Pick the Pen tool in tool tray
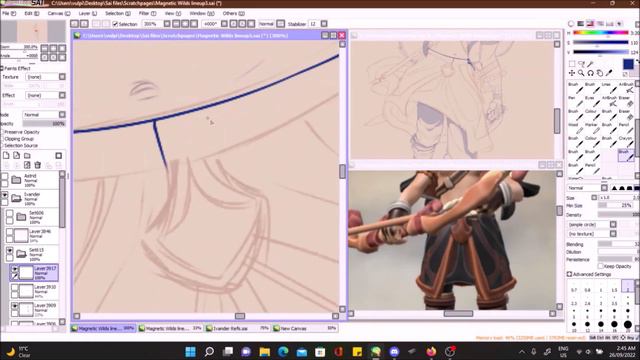640x360 pixels. [x=576, y=101]
